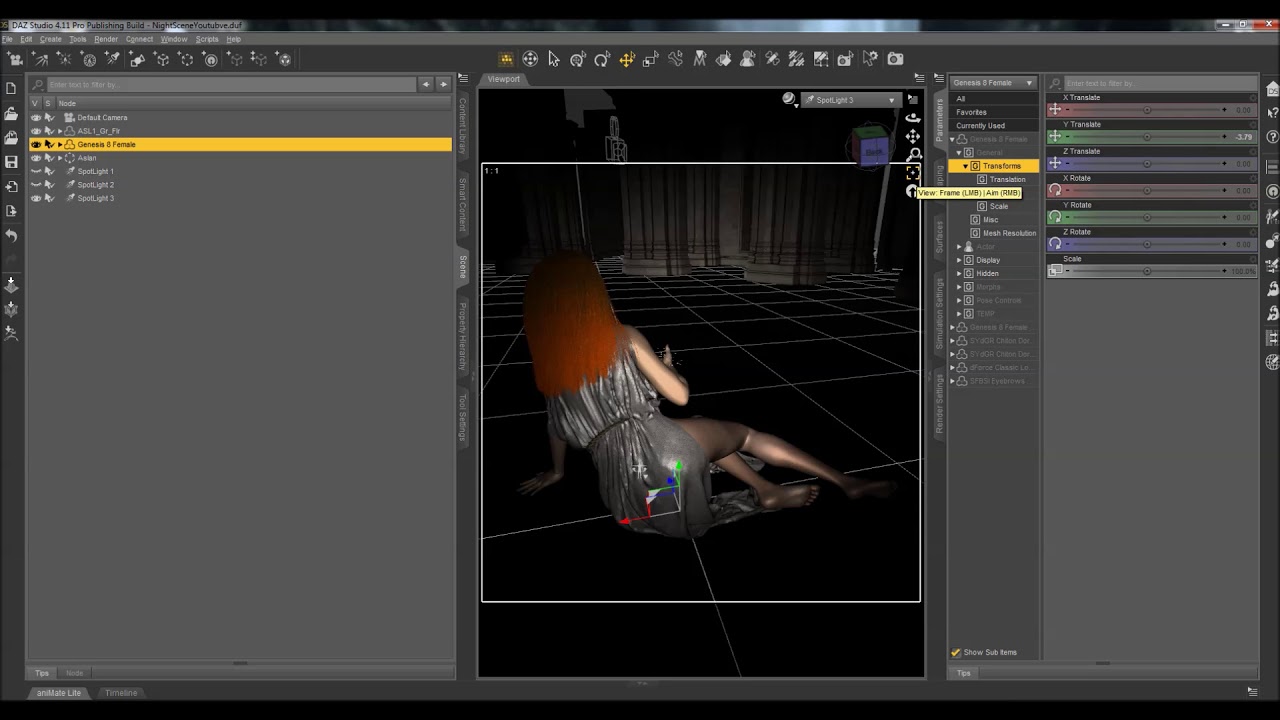Expand the Display property group

coord(959,260)
